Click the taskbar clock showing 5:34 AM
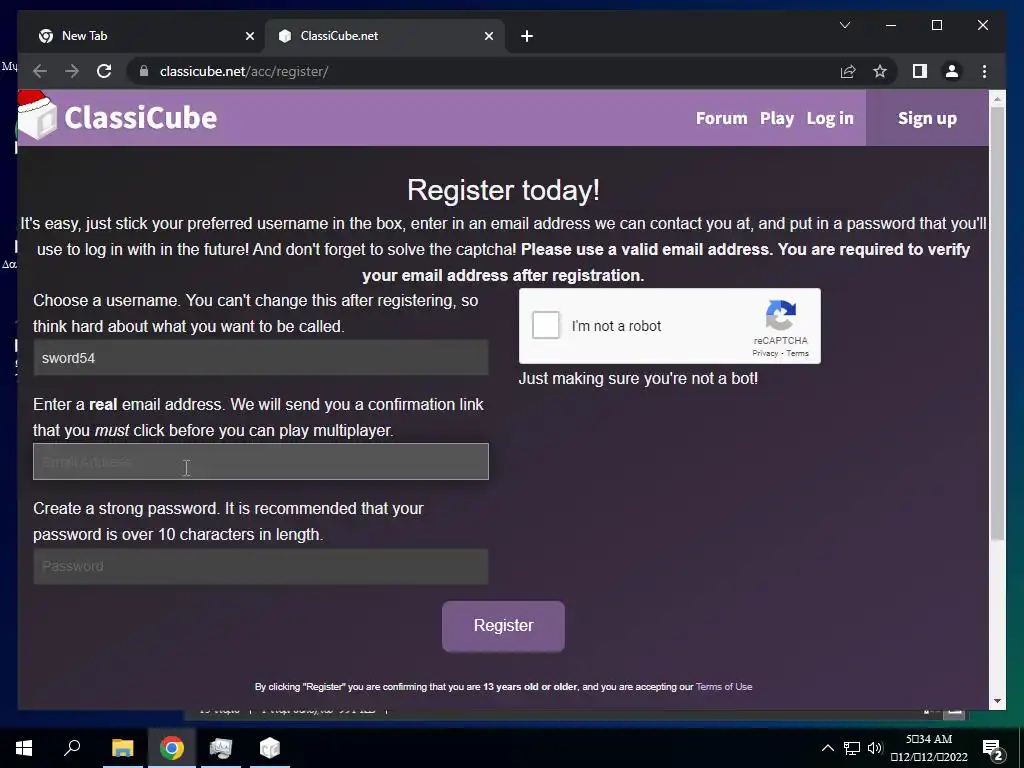The width and height of the screenshot is (1024, 768). point(928,748)
